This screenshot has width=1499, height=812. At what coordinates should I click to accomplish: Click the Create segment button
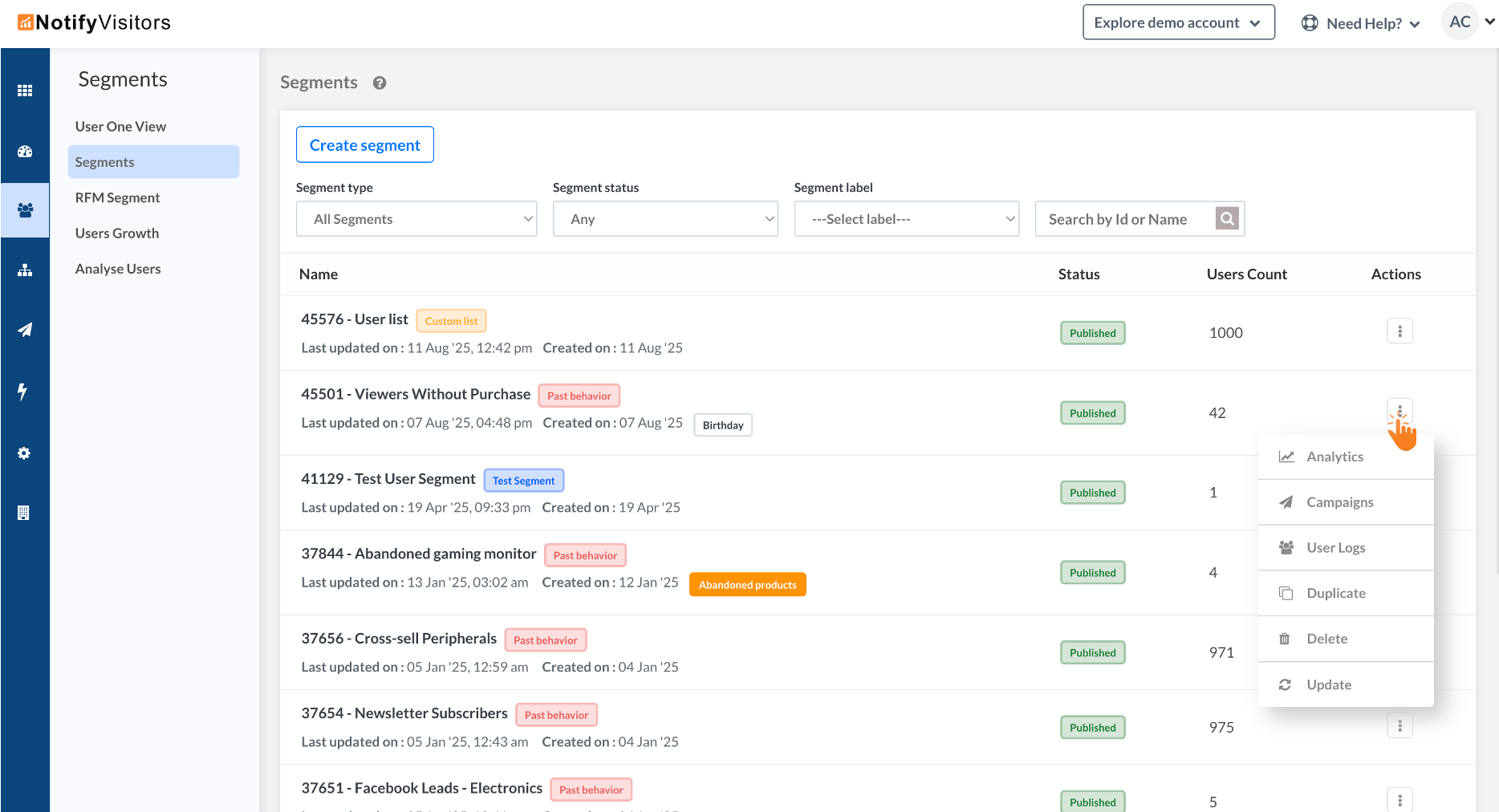click(365, 145)
